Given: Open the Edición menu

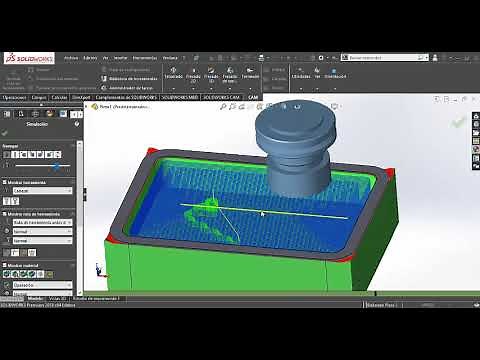Looking at the screenshot, I should coord(90,58).
